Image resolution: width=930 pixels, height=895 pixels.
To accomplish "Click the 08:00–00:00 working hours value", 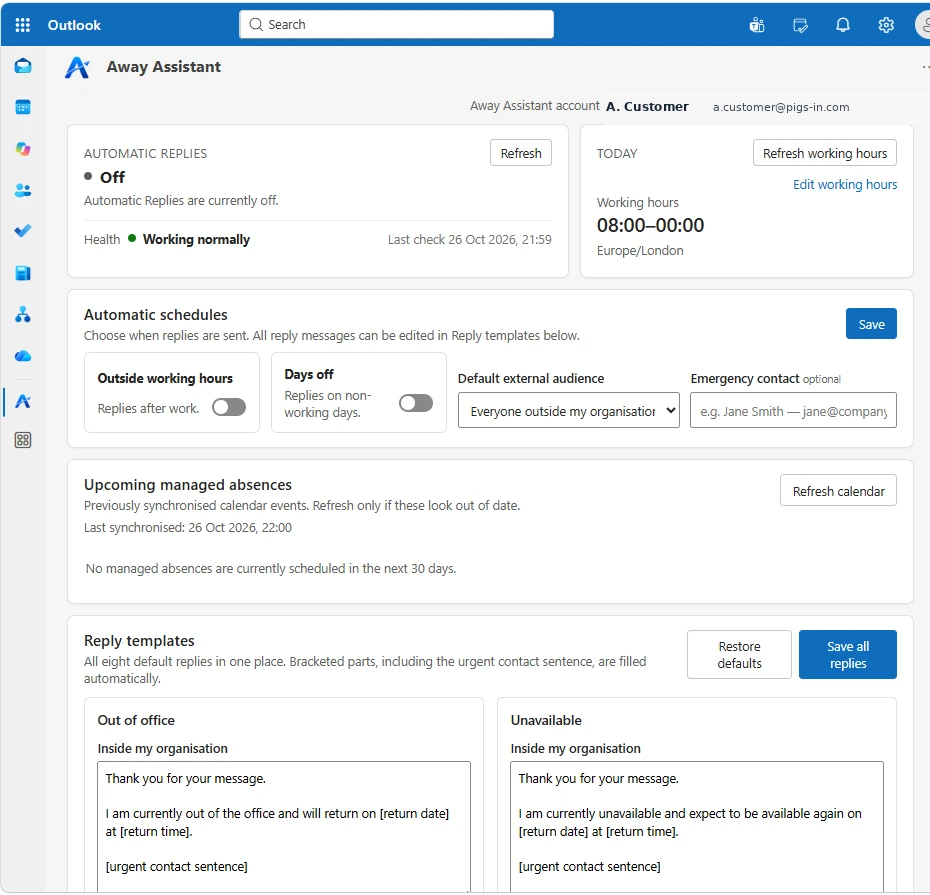I will (x=650, y=225).
